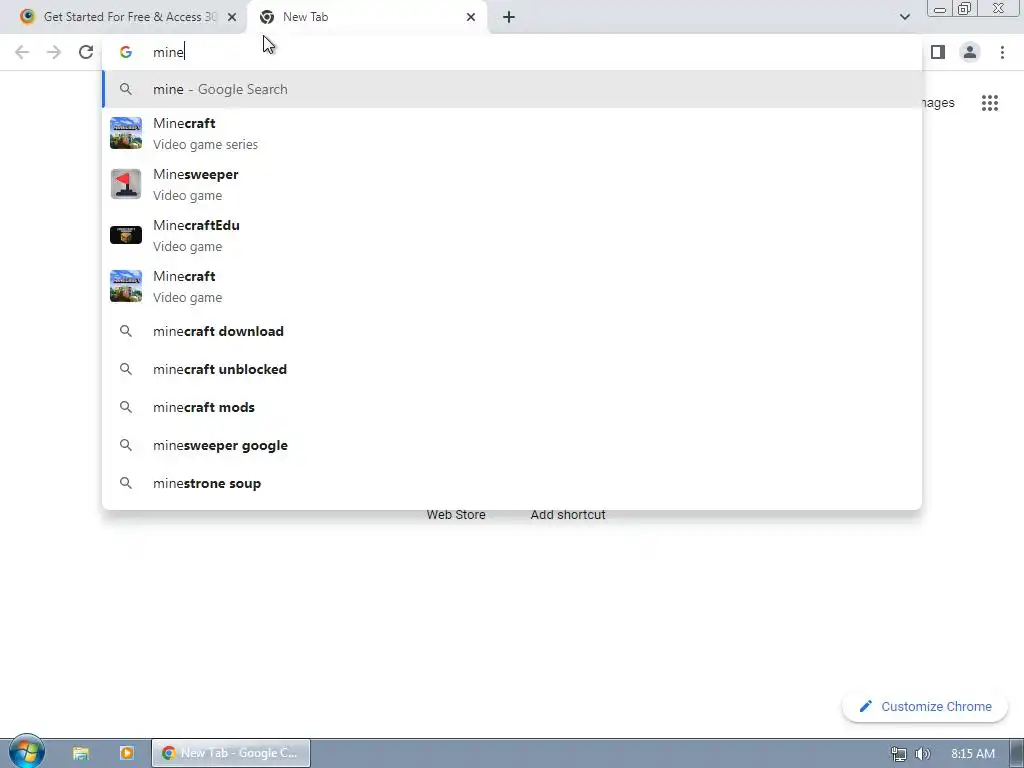
Task: Open the 8:15 AM clock
Action: (972, 754)
